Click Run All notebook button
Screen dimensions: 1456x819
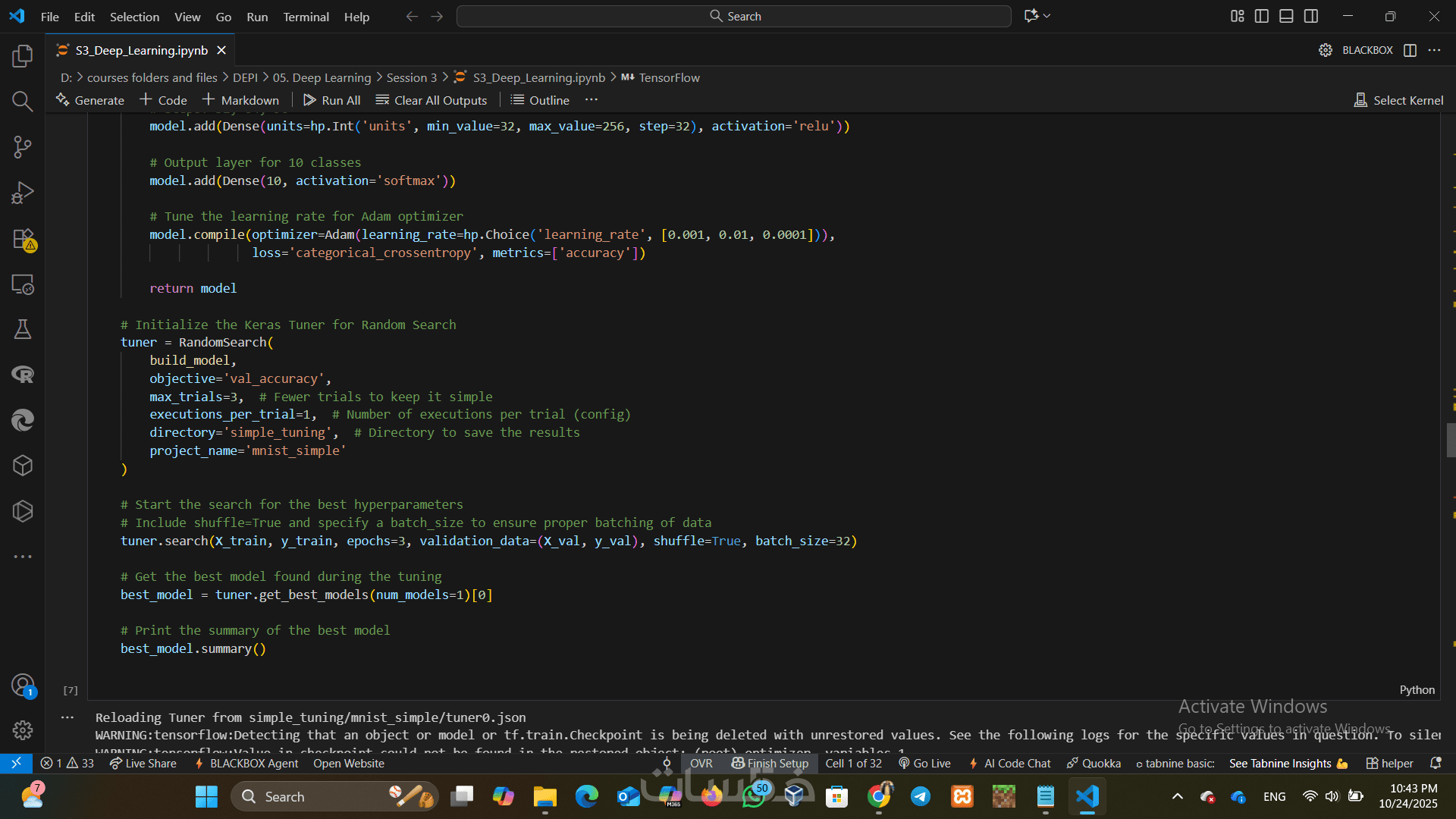pyautogui.click(x=331, y=100)
